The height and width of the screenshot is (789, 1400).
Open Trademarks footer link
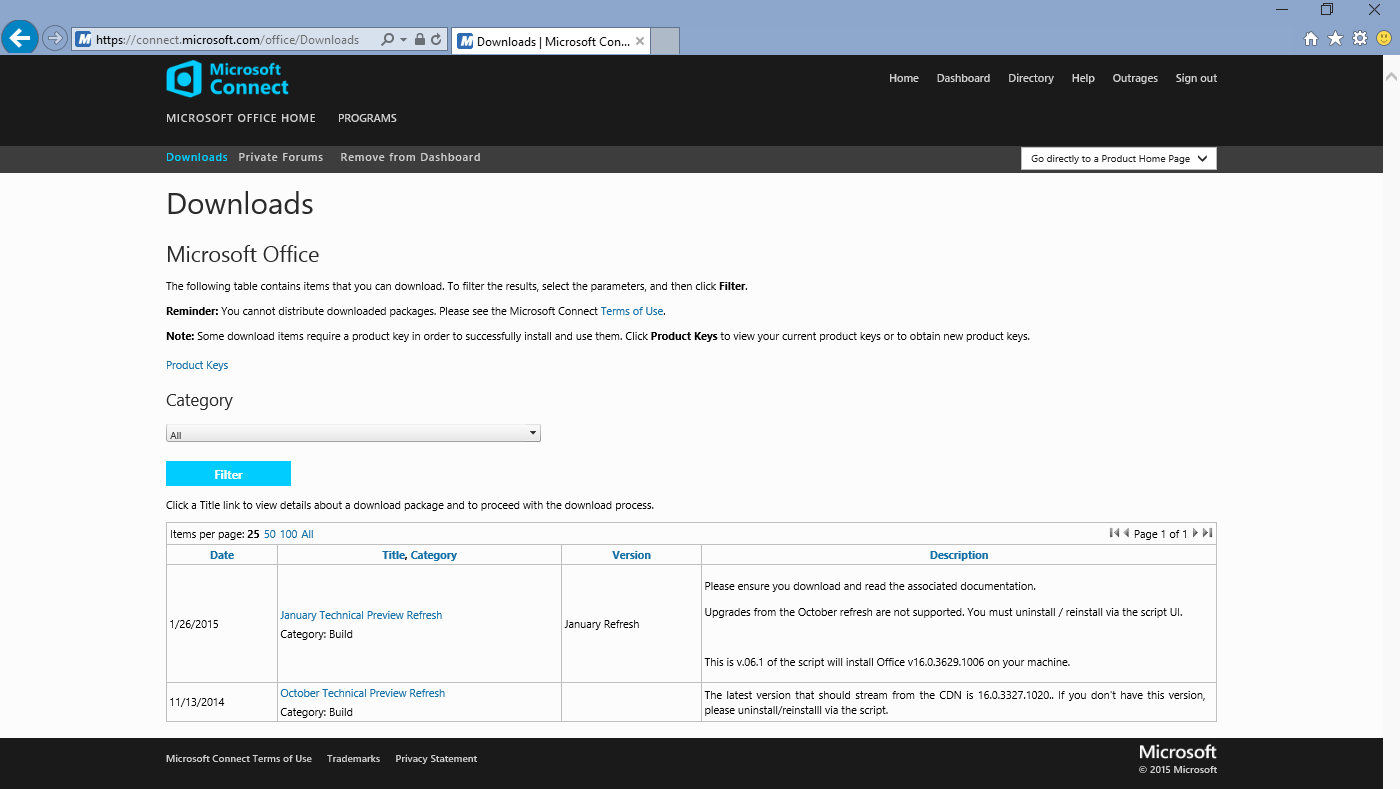pos(353,759)
